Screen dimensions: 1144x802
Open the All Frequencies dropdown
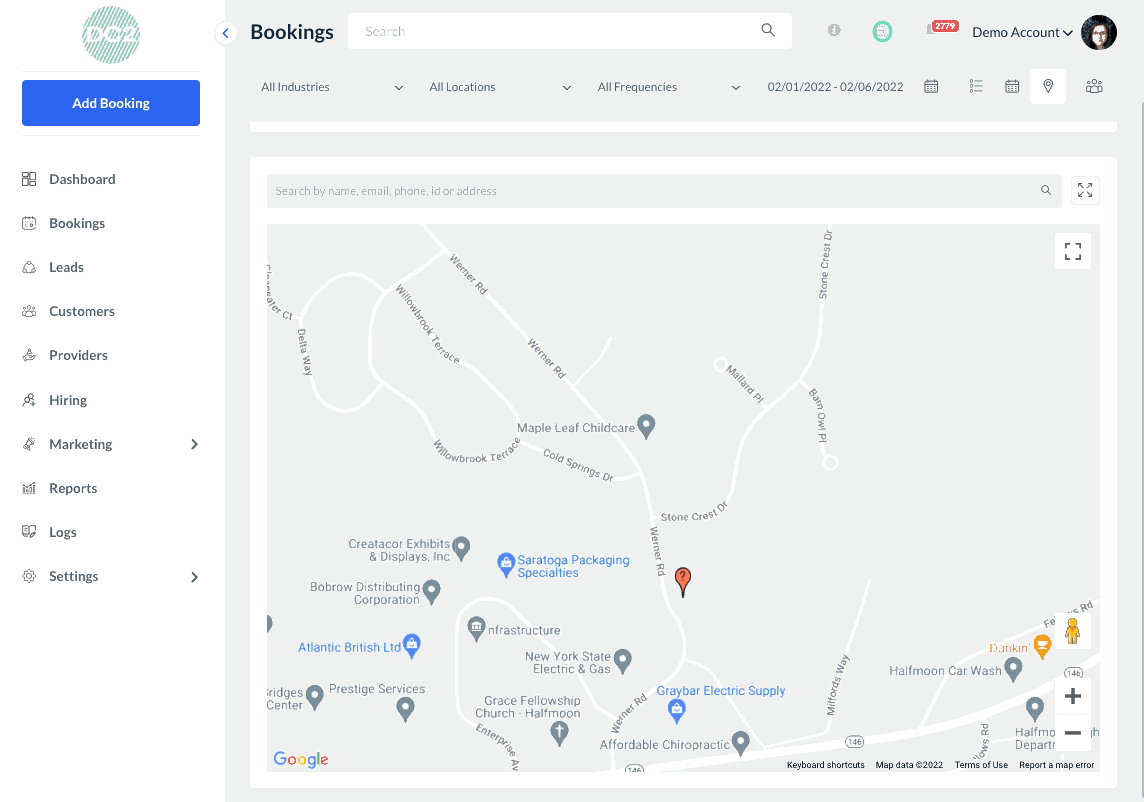click(668, 87)
